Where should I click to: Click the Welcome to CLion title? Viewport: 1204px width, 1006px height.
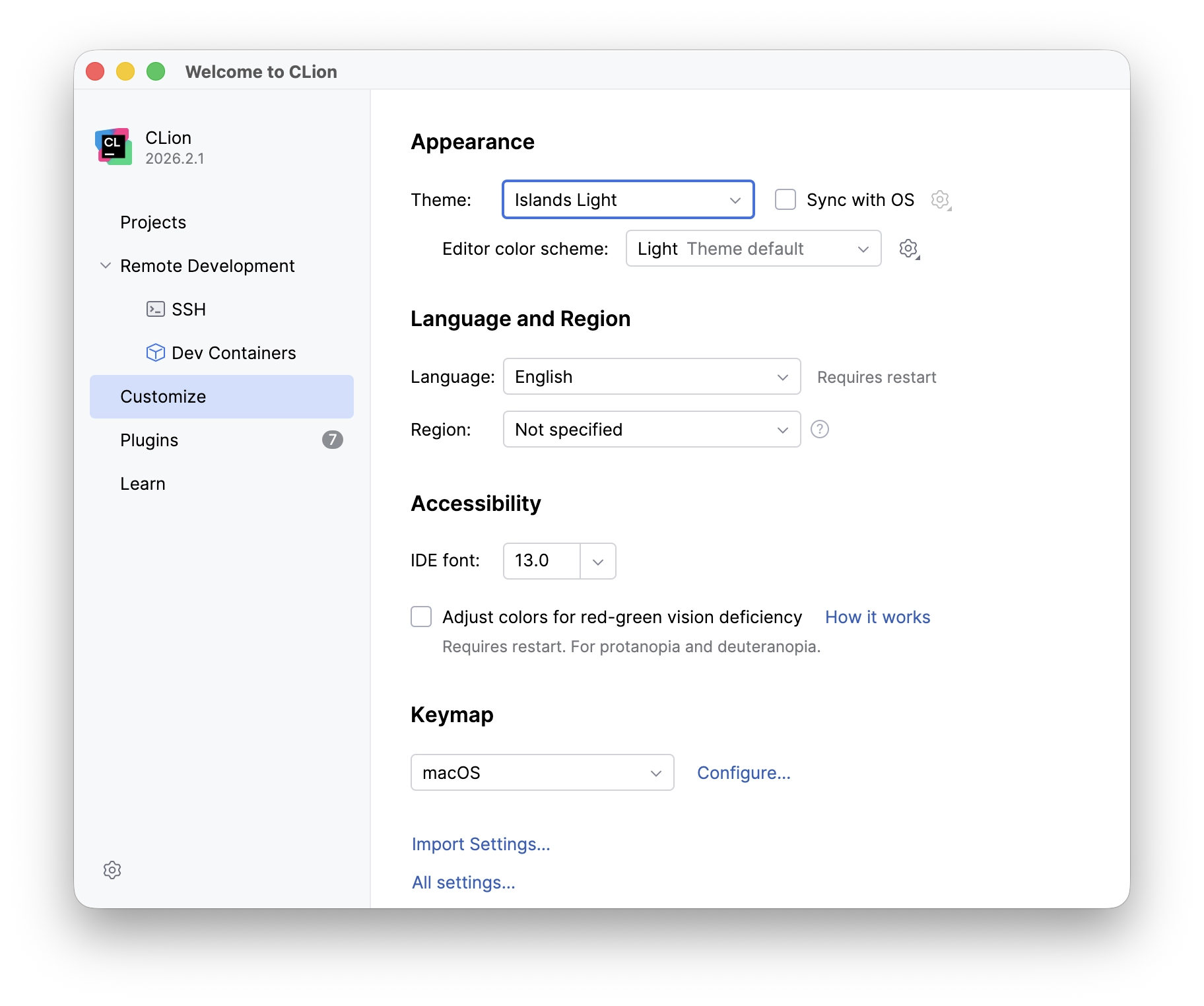(261, 71)
